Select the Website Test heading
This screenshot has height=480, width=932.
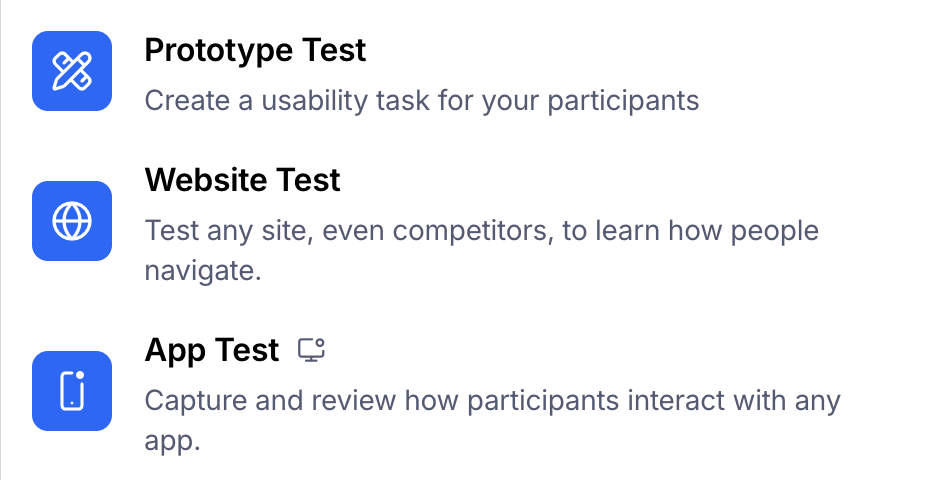(243, 179)
